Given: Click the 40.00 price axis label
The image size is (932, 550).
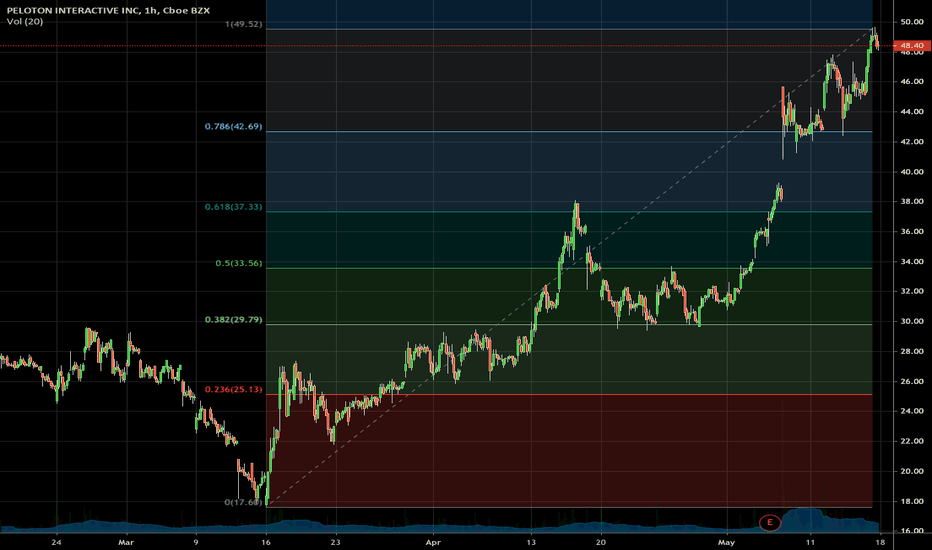Looking at the screenshot, I should tap(912, 172).
